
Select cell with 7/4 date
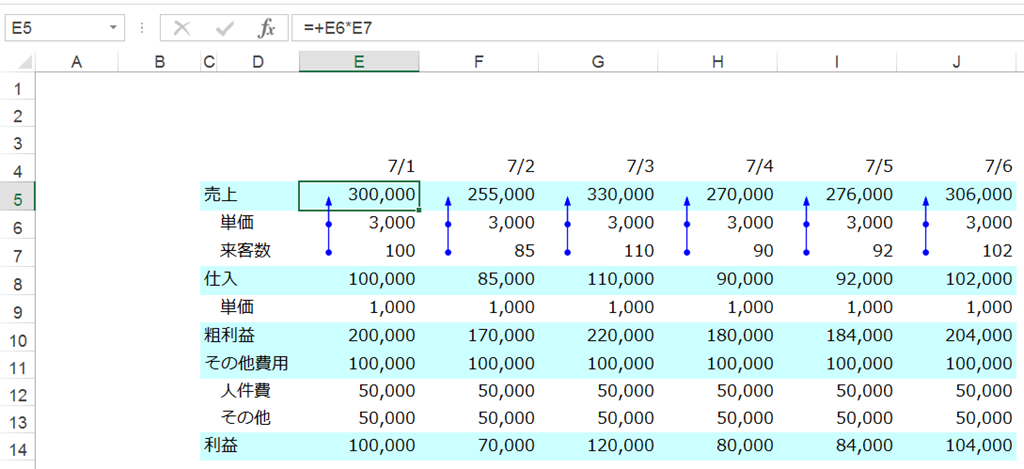coord(718,167)
